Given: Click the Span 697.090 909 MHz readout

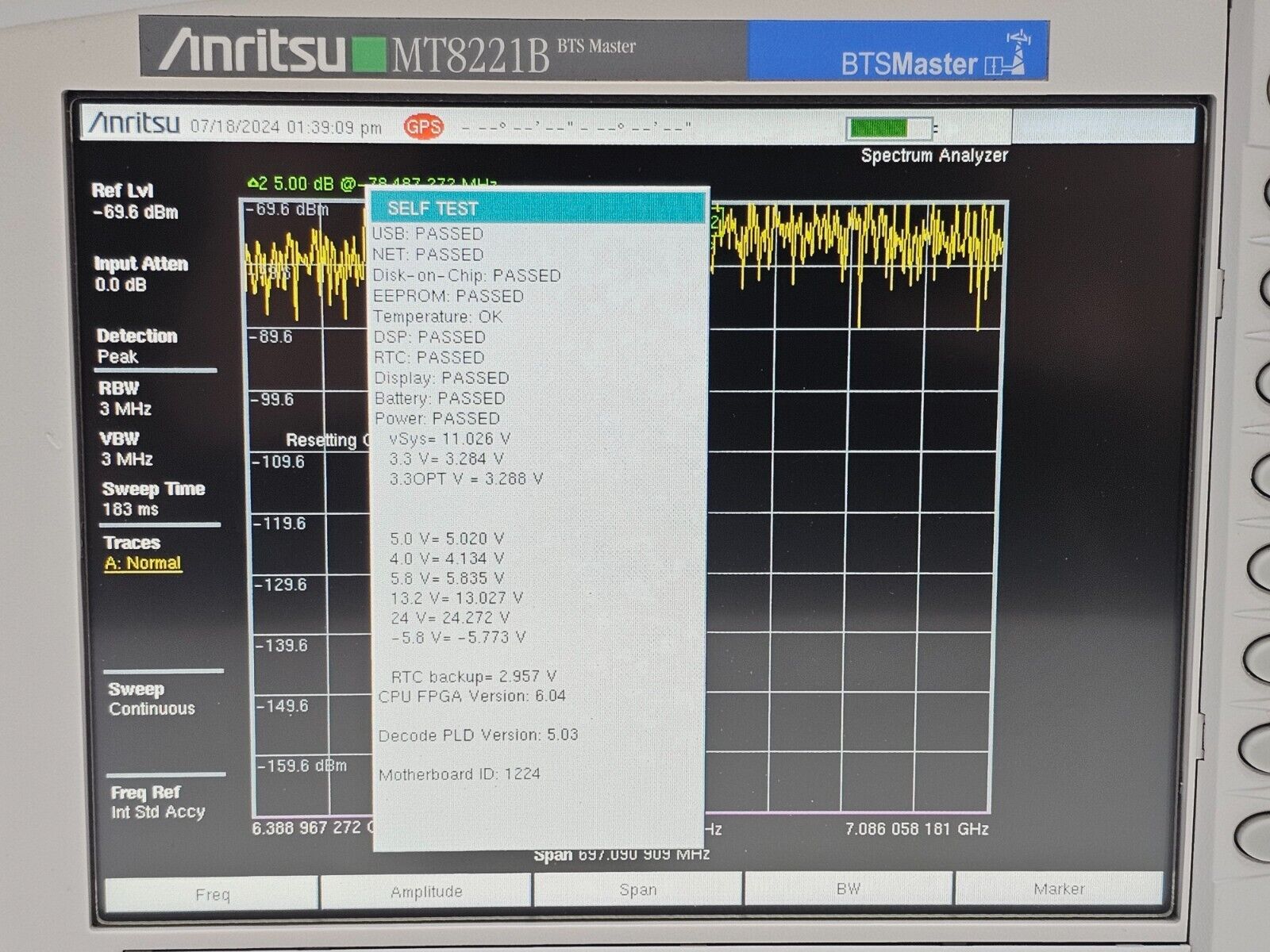Looking at the screenshot, I should pyautogui.click(x=622, y=855).
